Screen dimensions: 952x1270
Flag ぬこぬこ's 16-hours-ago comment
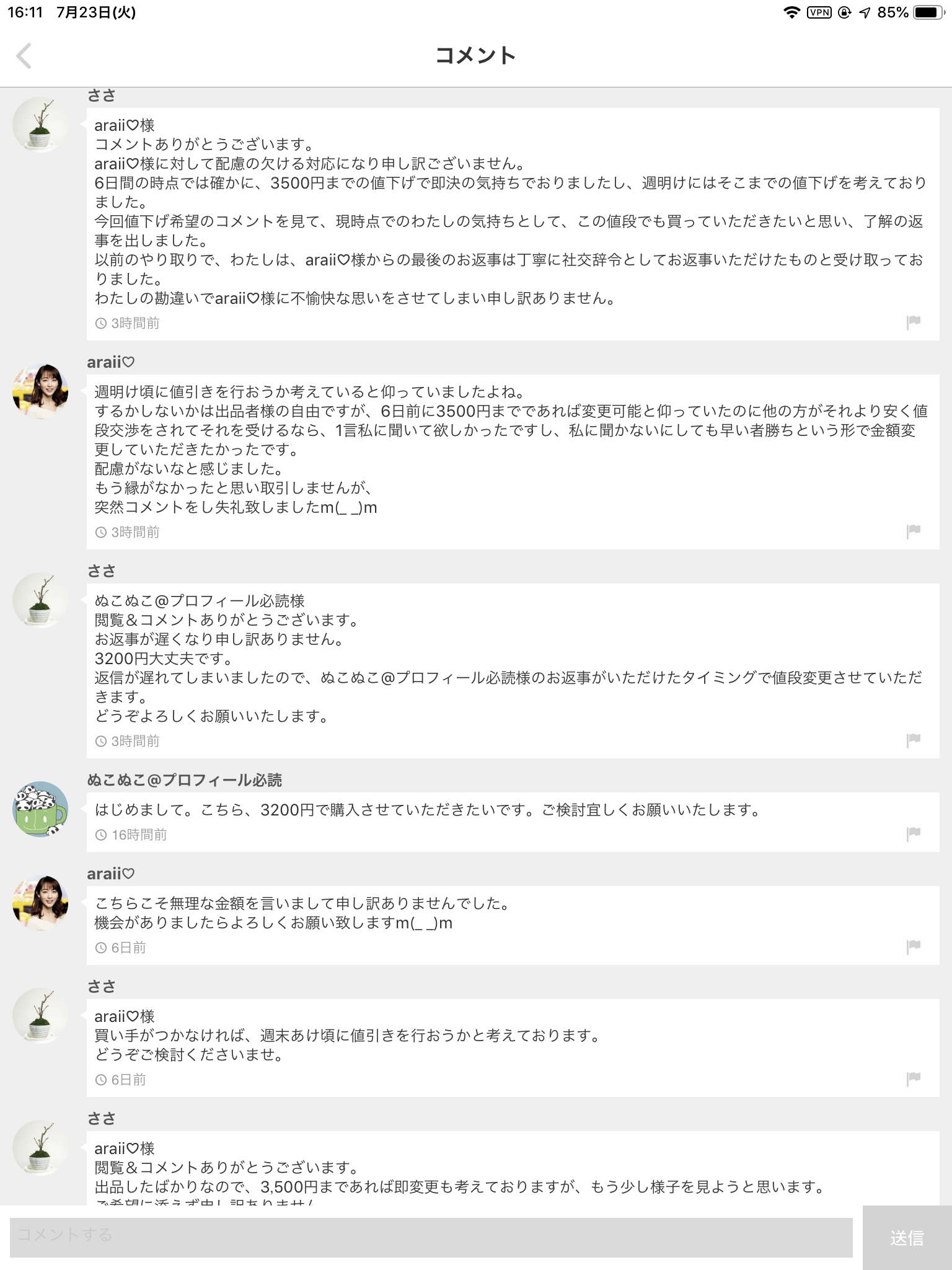pos(913,833)
